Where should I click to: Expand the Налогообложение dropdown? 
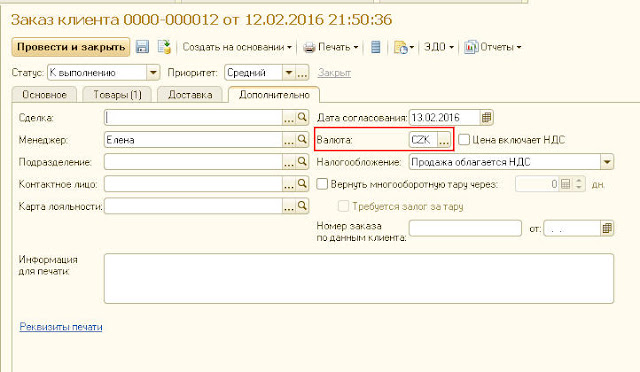(607, 162)
